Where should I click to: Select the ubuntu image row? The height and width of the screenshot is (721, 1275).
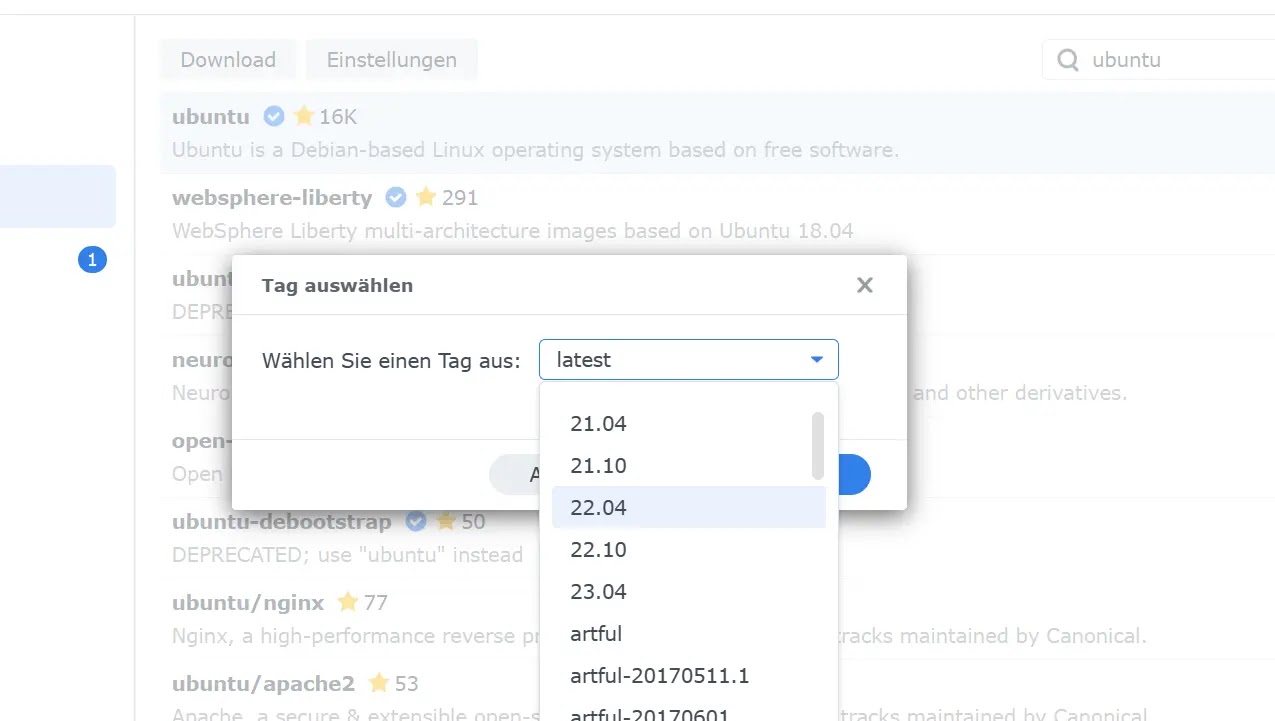click(x=717, y=133)
